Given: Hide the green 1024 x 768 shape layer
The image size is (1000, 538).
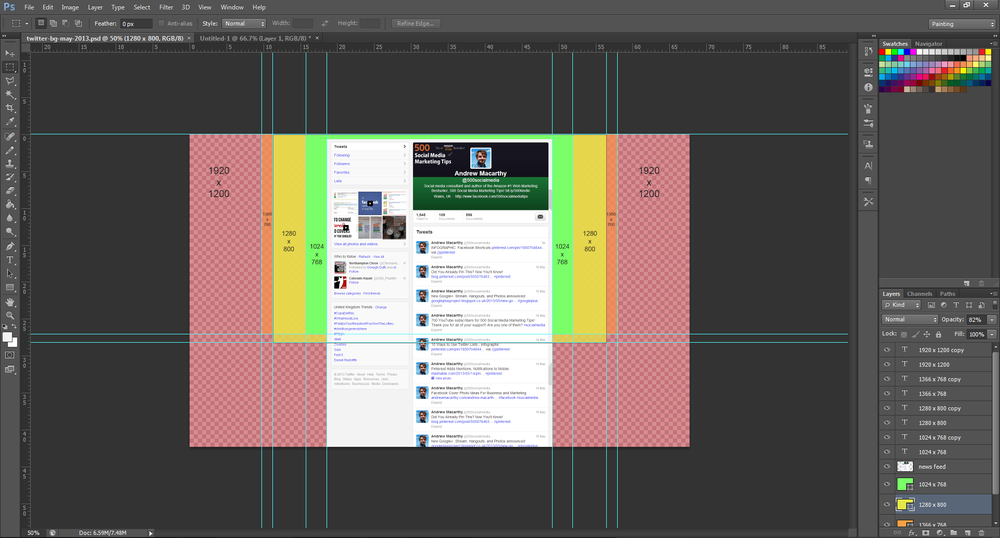Looking at the screenshot, I should [x=886, y=484].
